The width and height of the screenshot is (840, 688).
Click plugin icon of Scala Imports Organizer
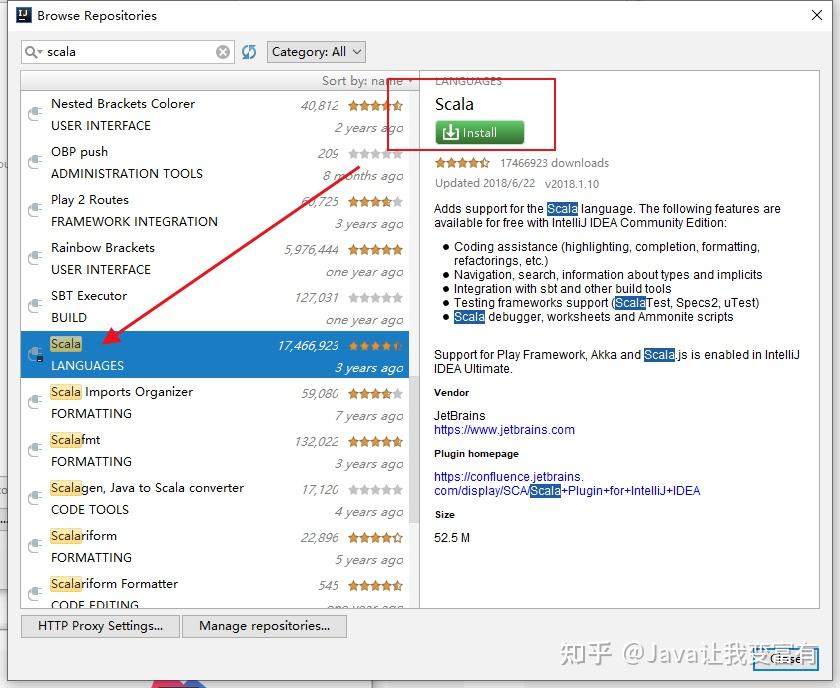[x=35, y=401]
